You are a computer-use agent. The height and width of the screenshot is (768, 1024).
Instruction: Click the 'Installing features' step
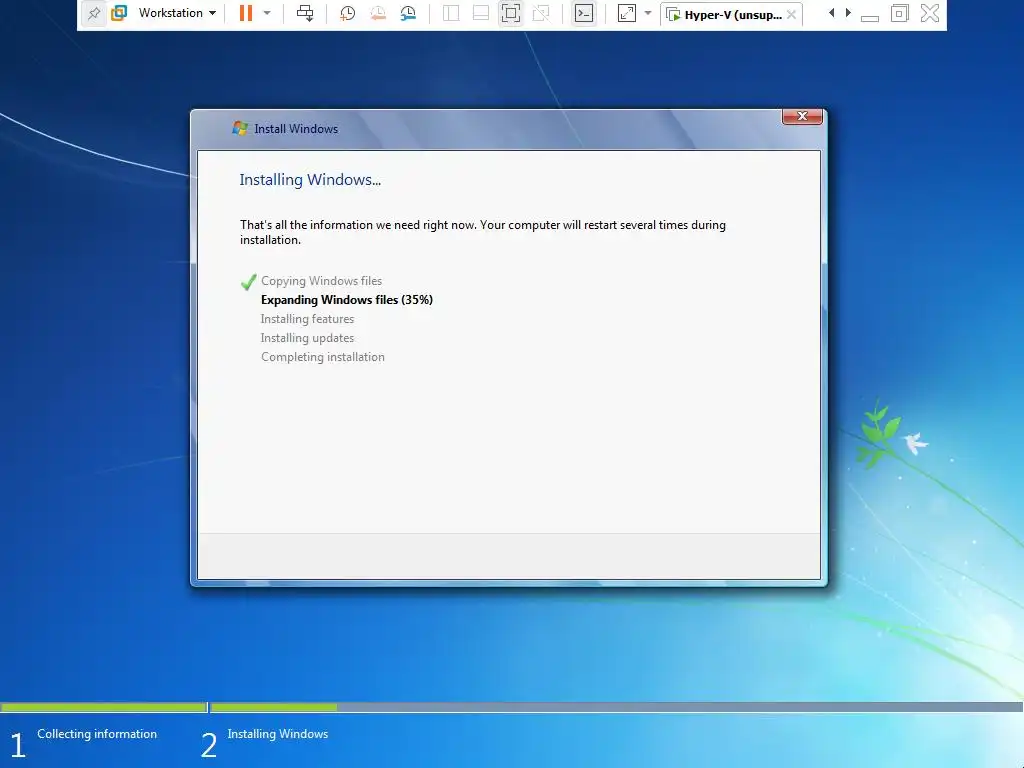(x=307, y=319)
